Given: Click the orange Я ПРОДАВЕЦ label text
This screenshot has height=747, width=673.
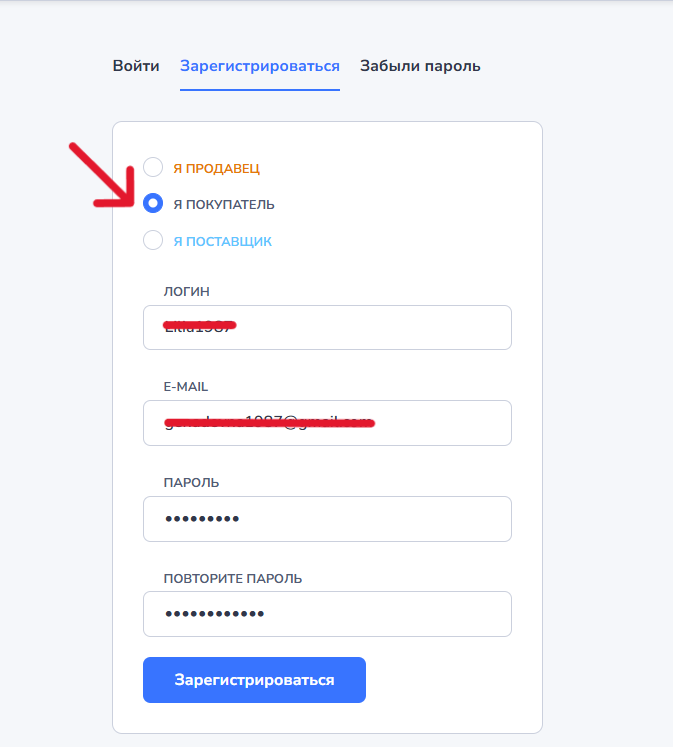Looking at the screenshot, I should [x=216, y=168].
